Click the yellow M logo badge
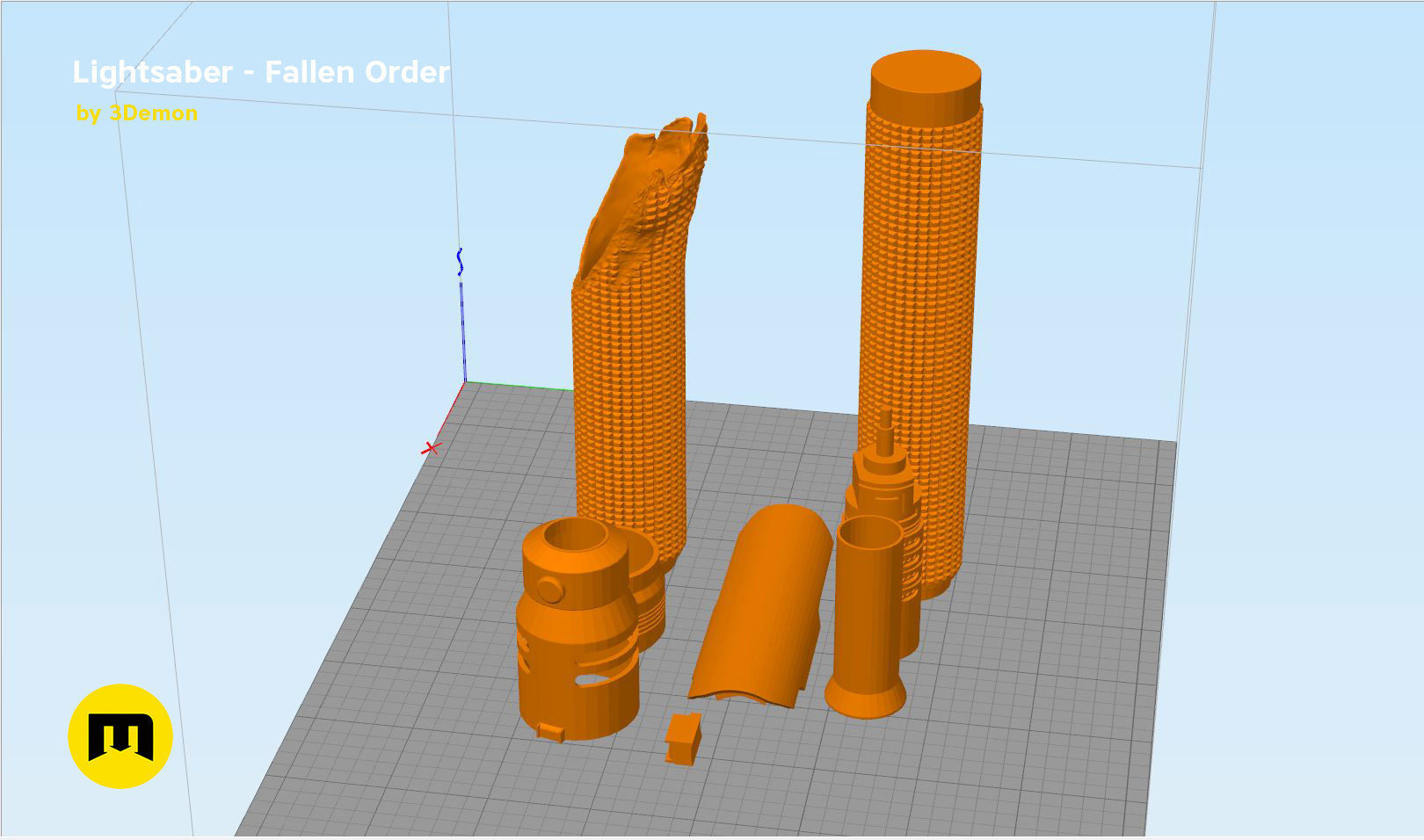Screen dimensions: 1424x840 pos(120,735)
